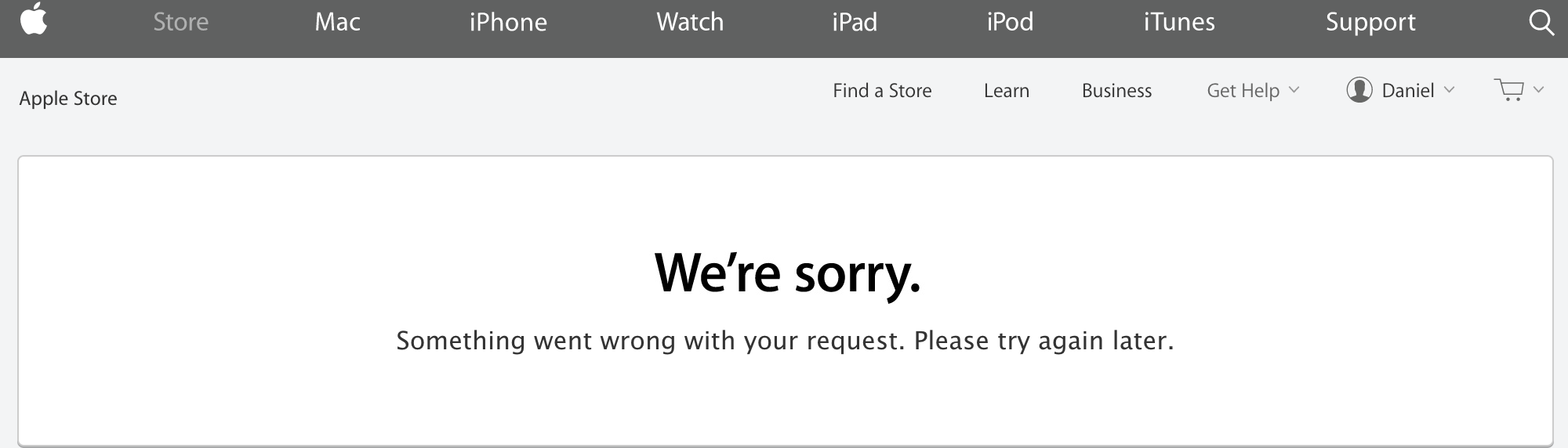Open the Get Help dropdown arrow

(1294, 90)
